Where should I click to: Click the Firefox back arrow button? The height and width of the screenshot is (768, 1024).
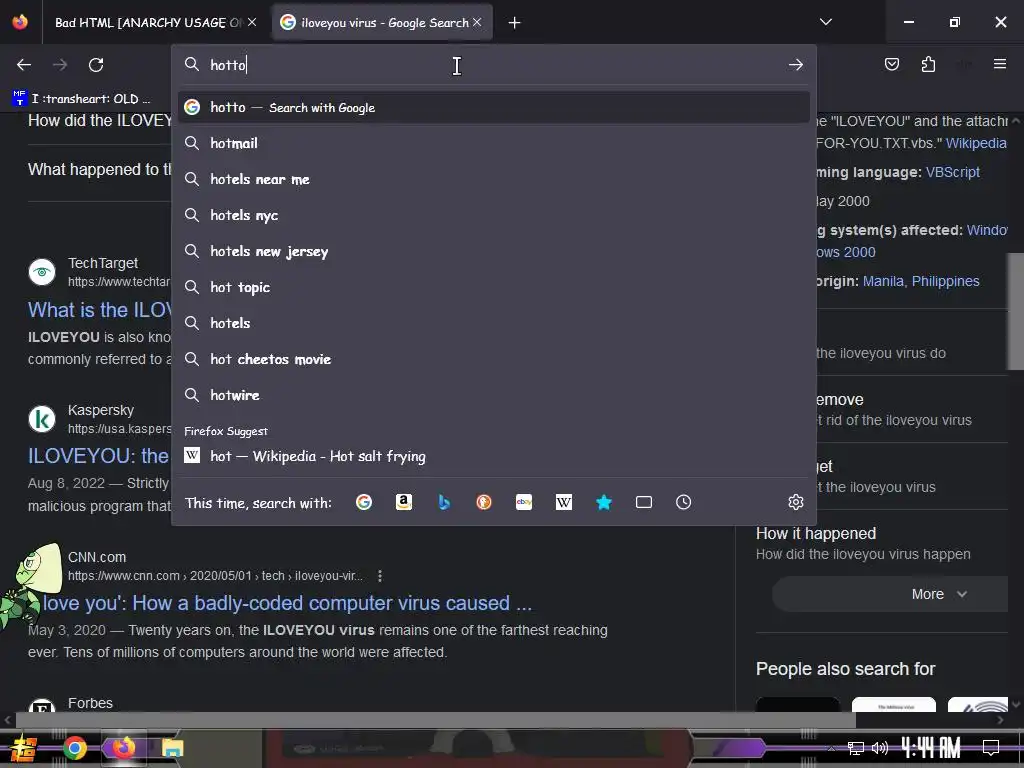tap(24, 65)
